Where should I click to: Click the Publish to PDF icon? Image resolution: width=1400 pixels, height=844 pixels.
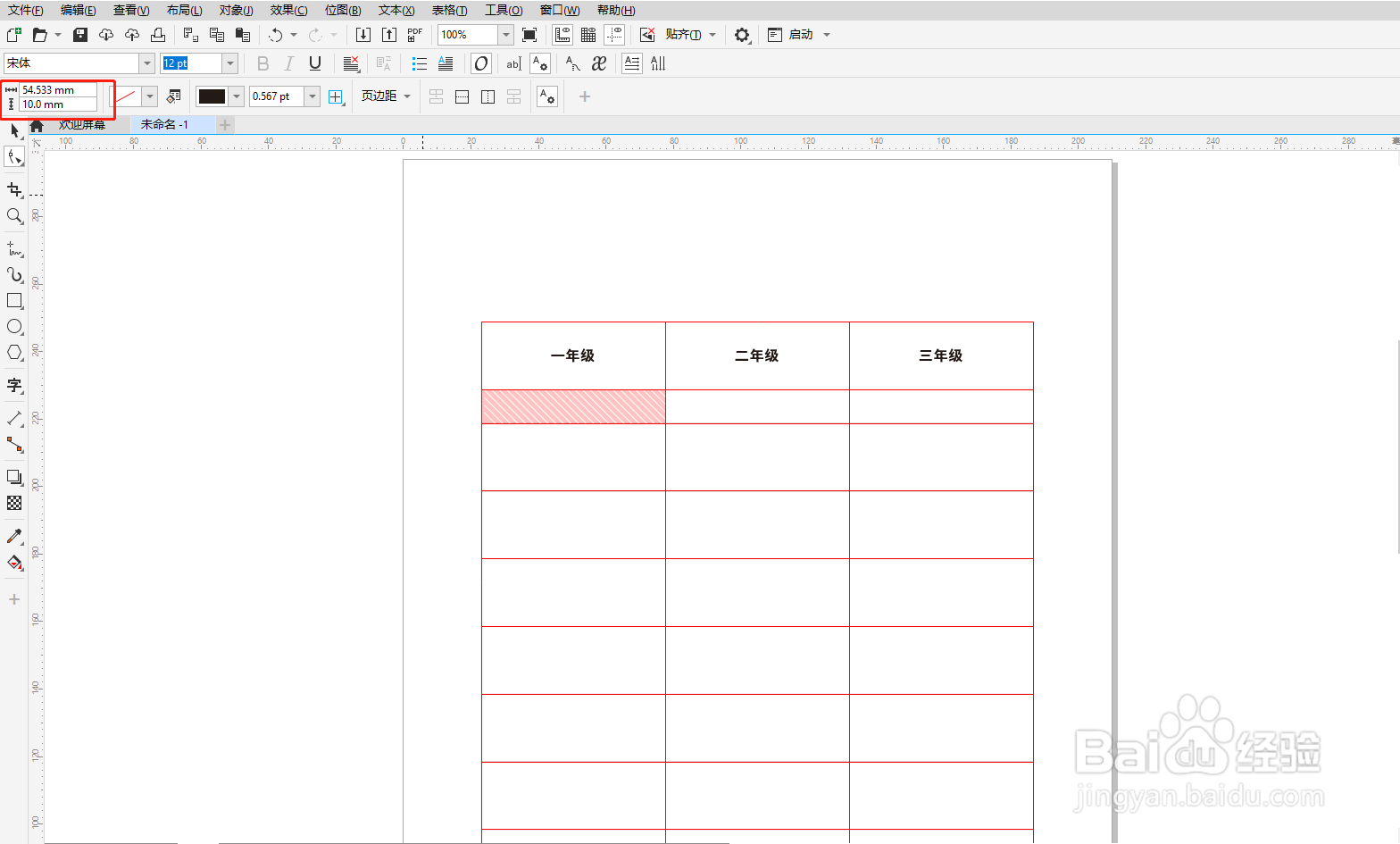pos(415,35)
